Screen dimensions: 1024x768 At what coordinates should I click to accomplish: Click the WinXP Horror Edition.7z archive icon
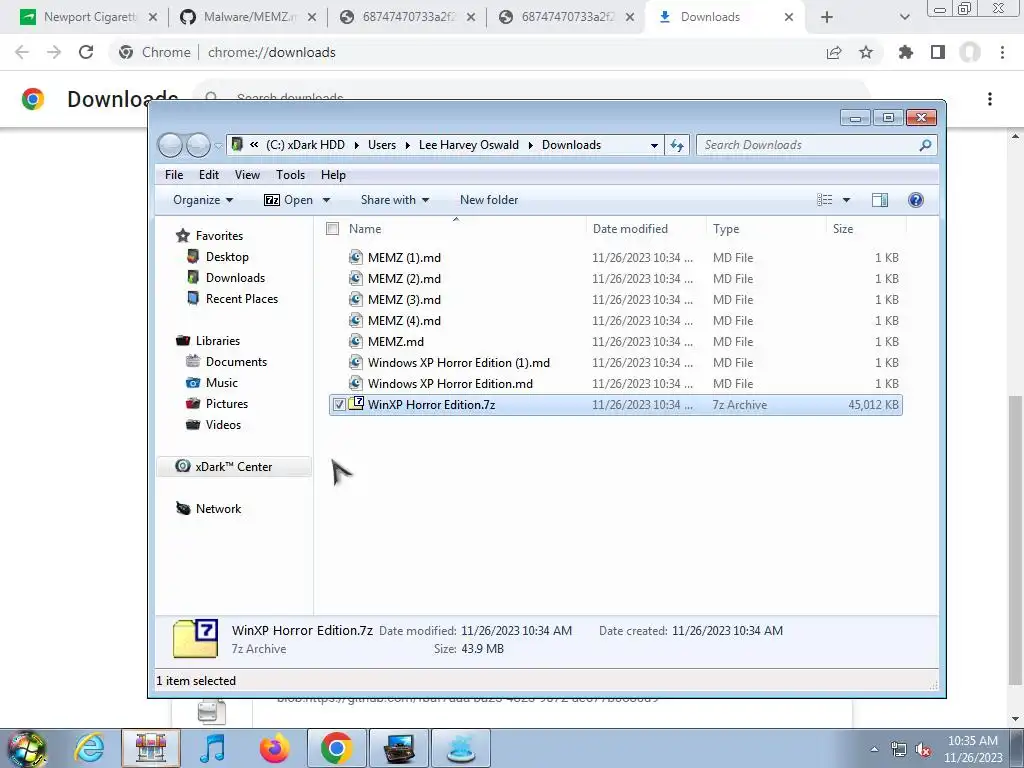[356, 404]
